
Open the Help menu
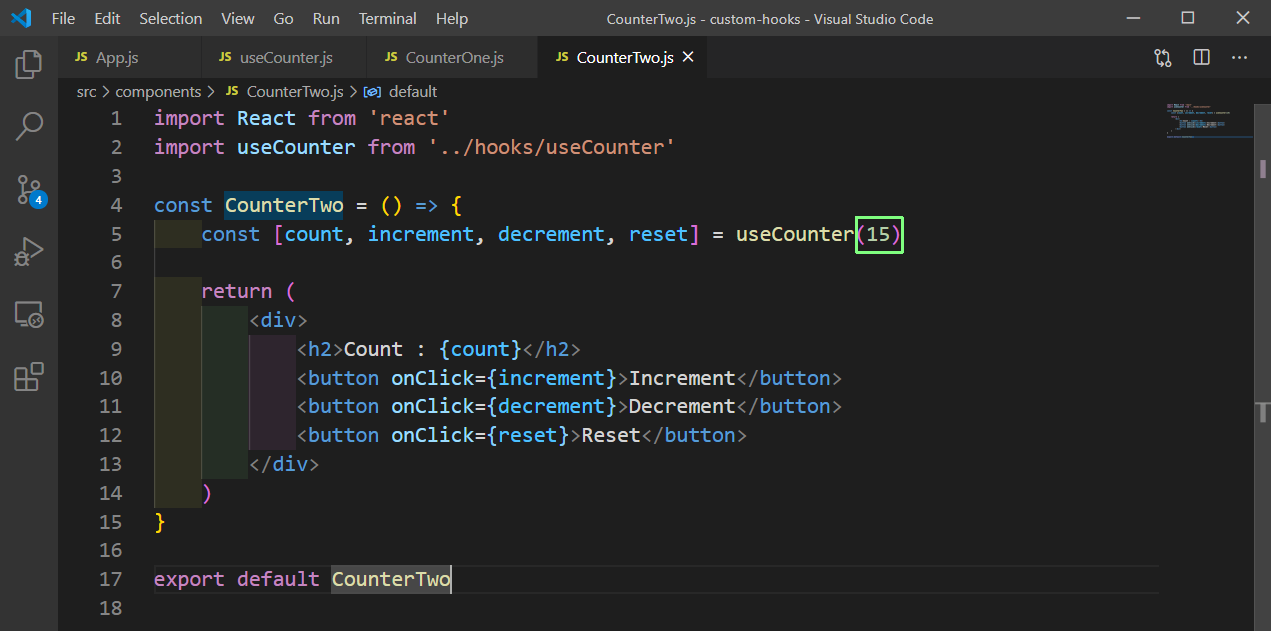coord(452,18)
